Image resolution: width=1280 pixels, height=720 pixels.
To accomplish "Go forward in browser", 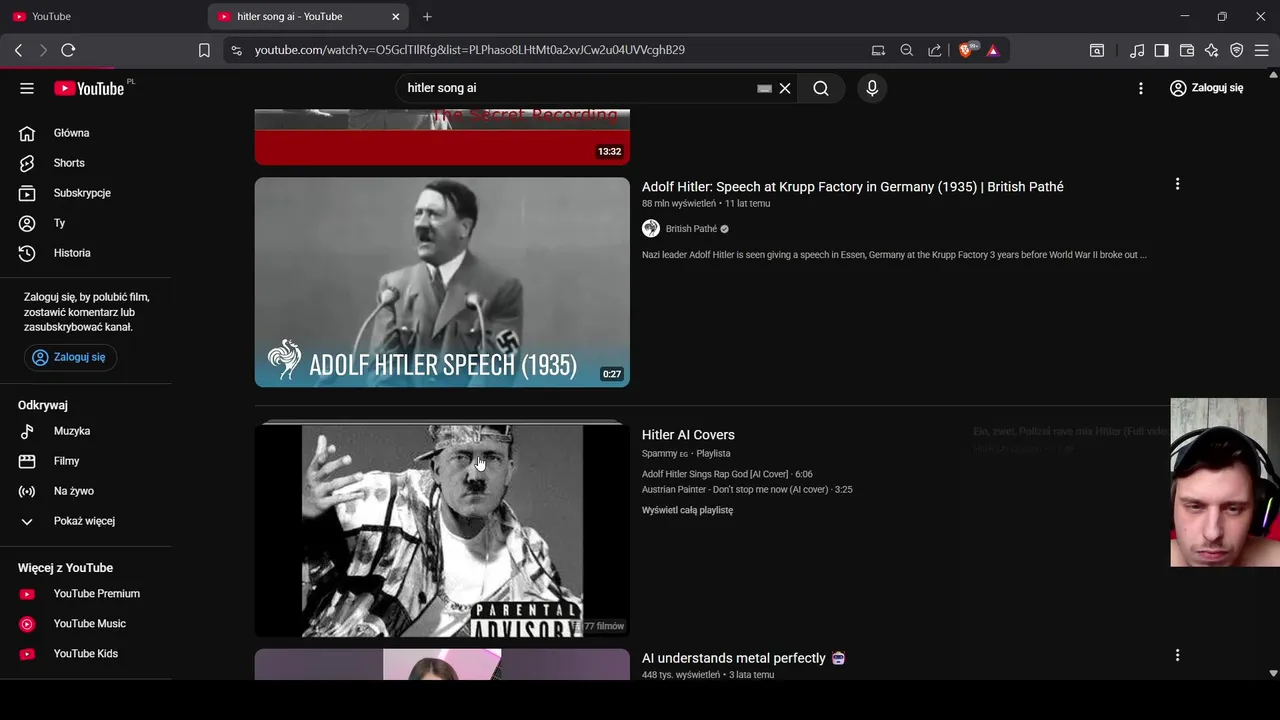I will pos(43,50).
